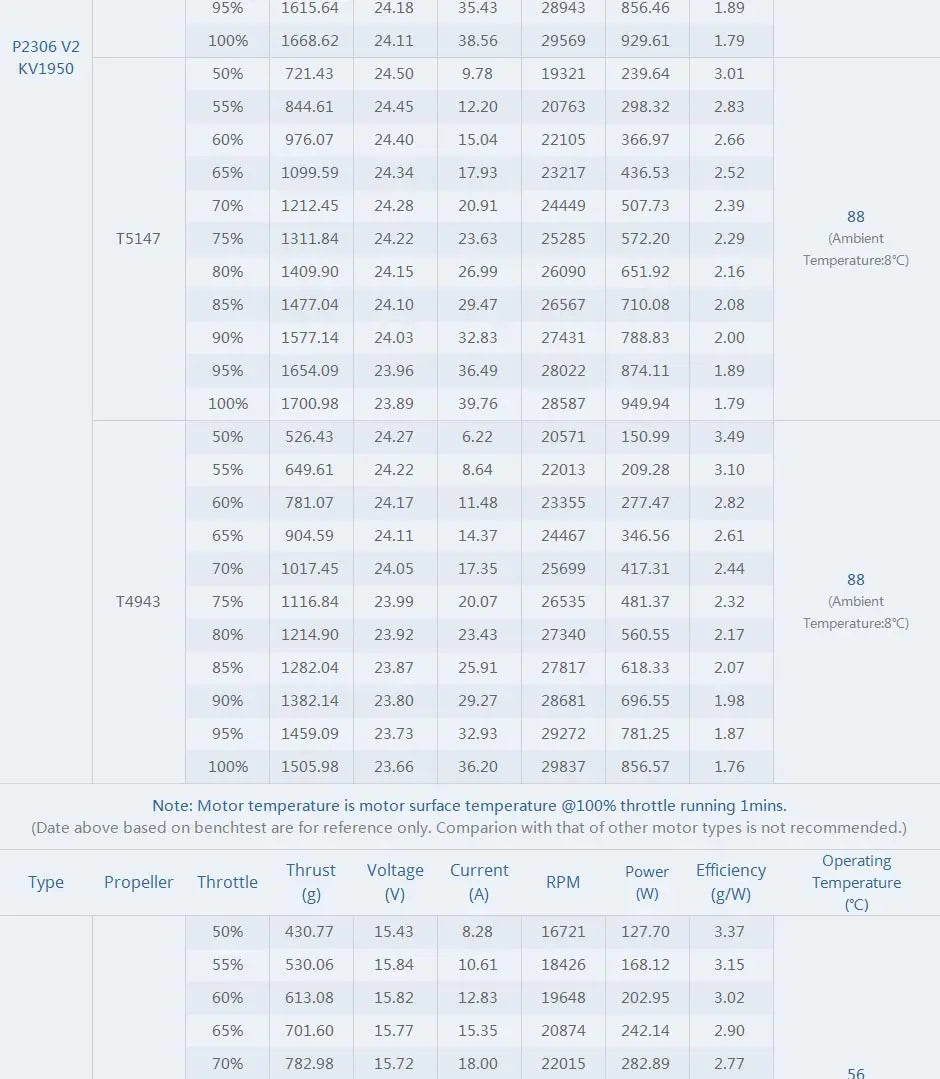Click the Efficiency (g/W) column header
Viewport: 940px width, 1079px height.
click(731, 882)
